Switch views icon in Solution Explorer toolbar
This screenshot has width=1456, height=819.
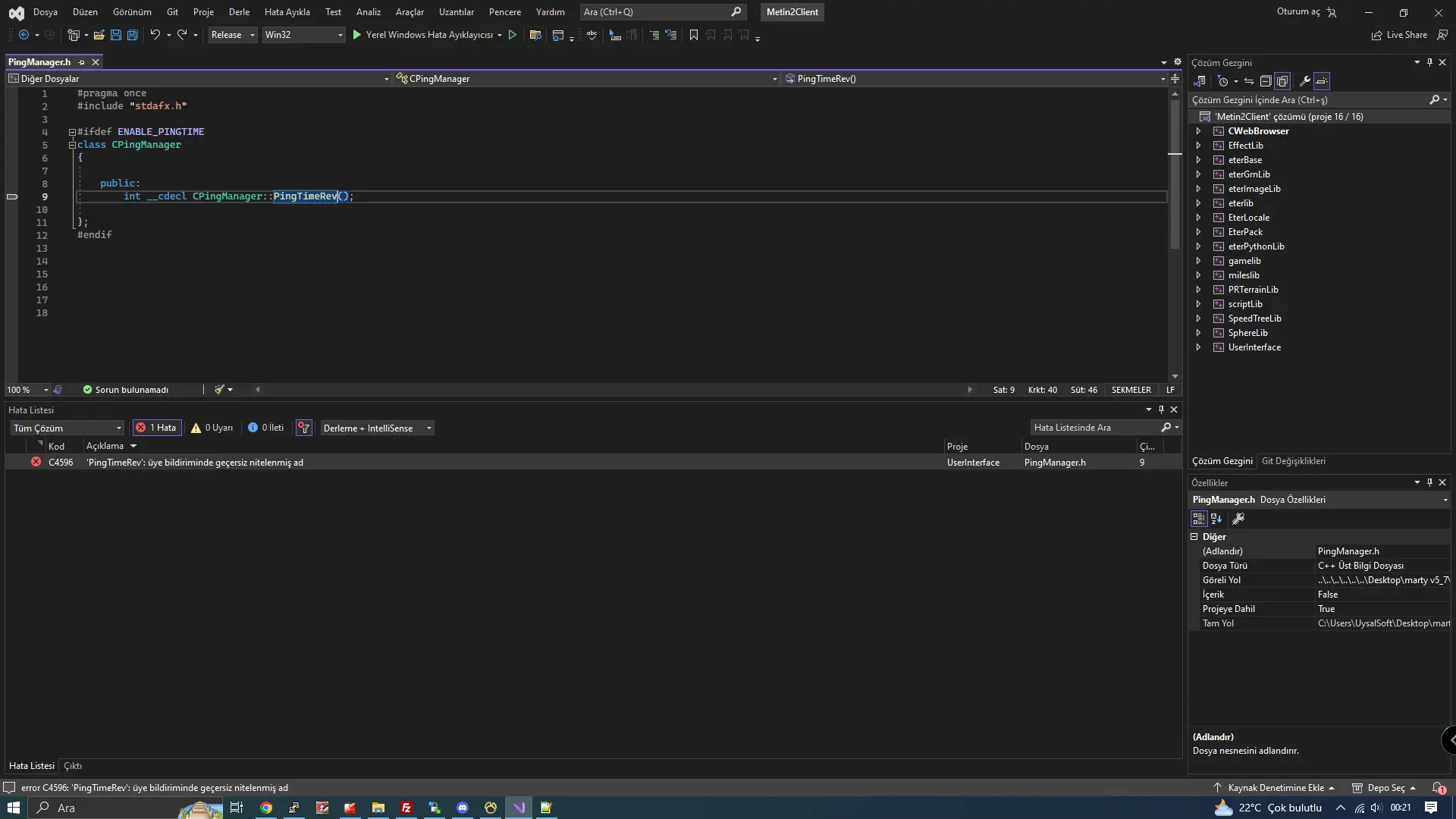click(x=1200, y=81)
